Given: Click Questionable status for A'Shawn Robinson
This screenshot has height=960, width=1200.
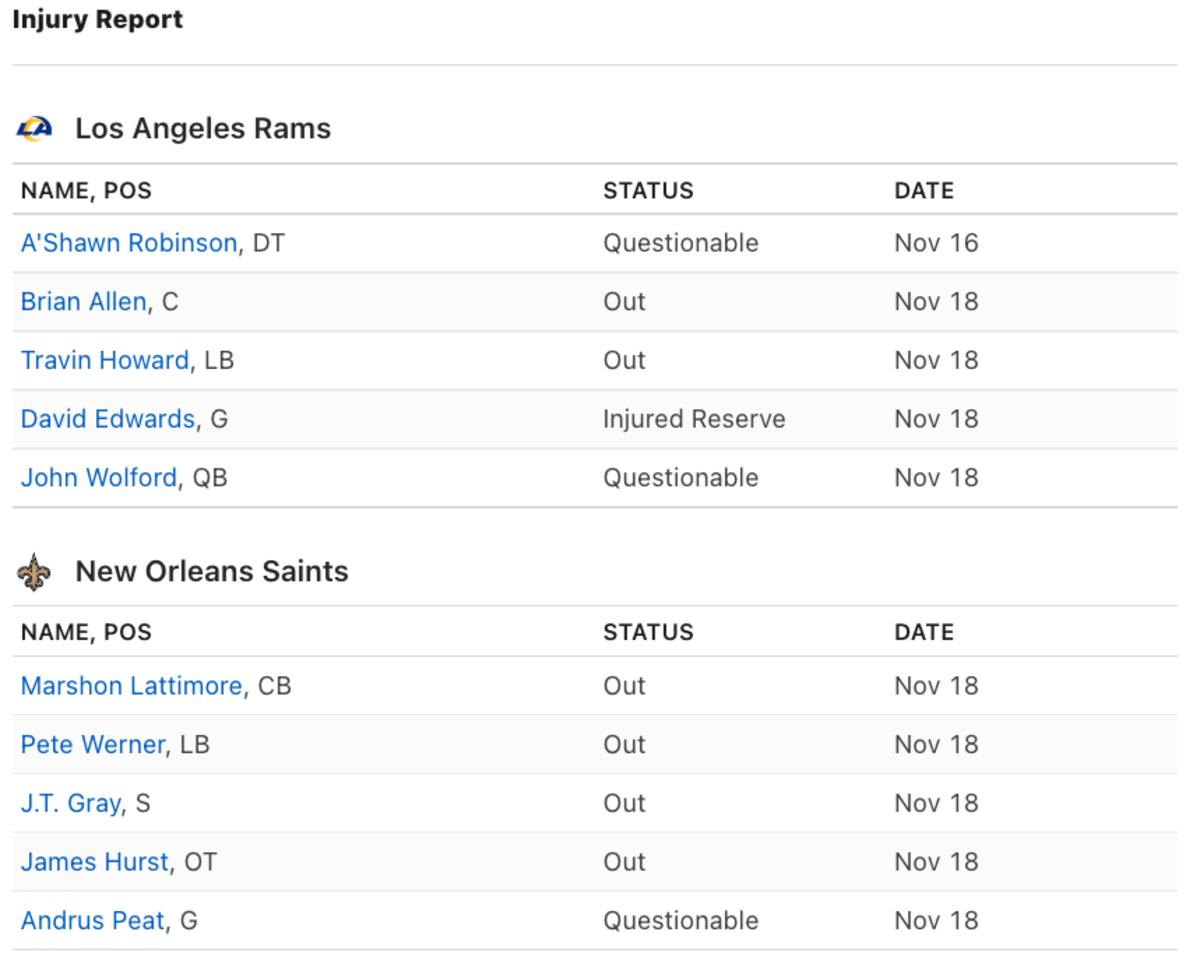Looking at the screenshot, I should (681, 243).
